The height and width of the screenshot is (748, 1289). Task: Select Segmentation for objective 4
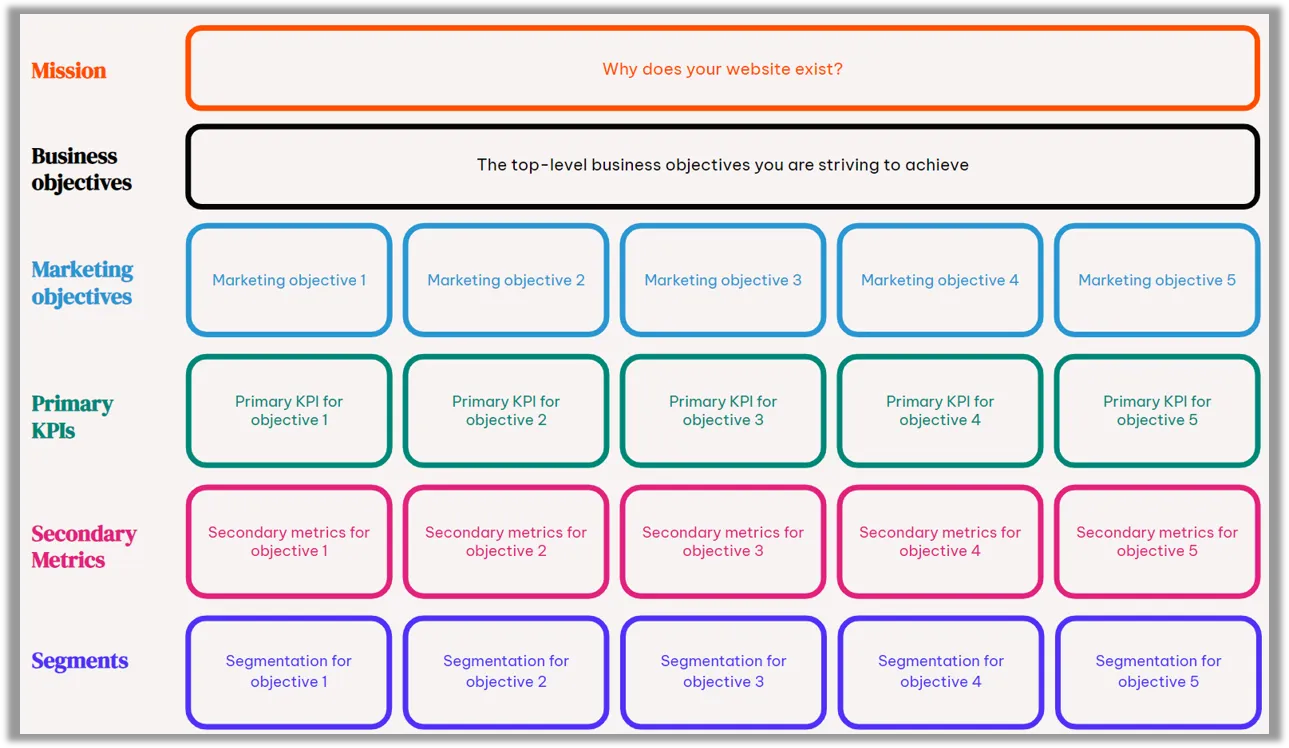(x=940, y=672)
